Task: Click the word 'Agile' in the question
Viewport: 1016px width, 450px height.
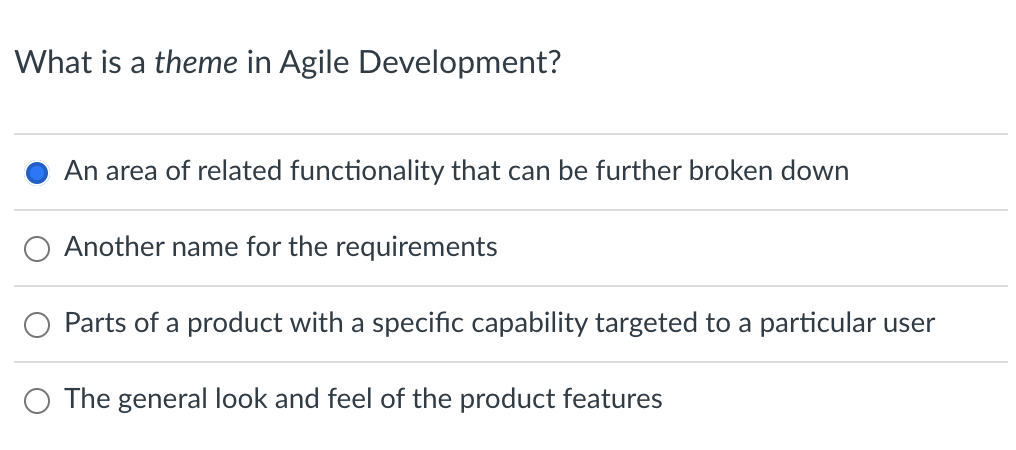Action: click(314, 64)
